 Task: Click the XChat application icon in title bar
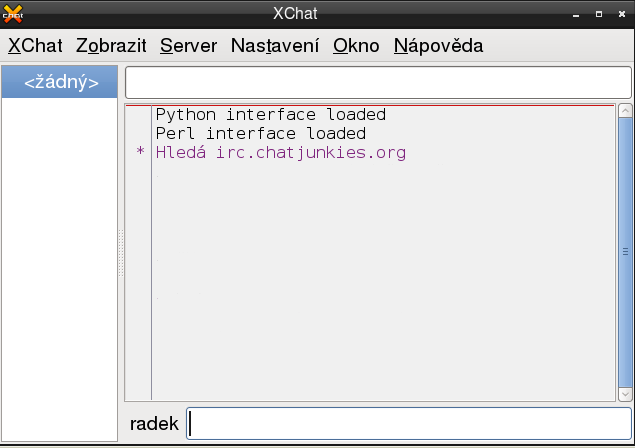(x=12, y=13)
